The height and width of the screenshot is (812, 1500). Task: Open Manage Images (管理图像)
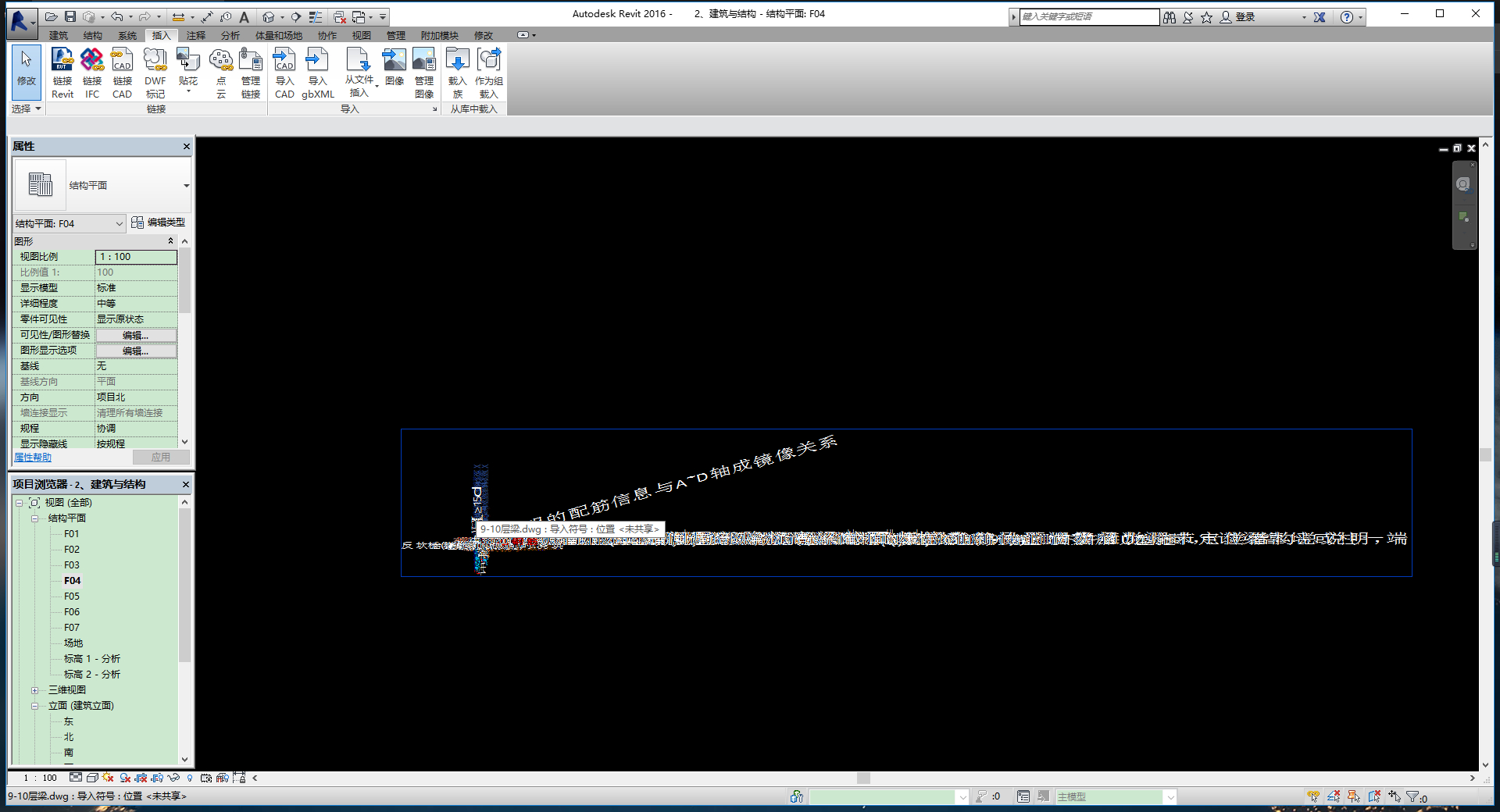(424, 73)
